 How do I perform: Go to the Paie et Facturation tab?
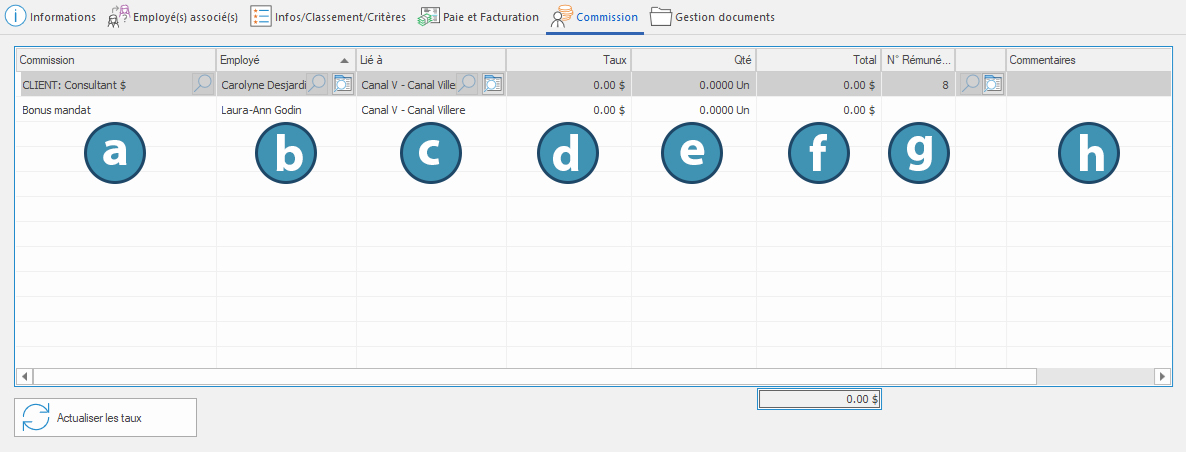[478, 17]
